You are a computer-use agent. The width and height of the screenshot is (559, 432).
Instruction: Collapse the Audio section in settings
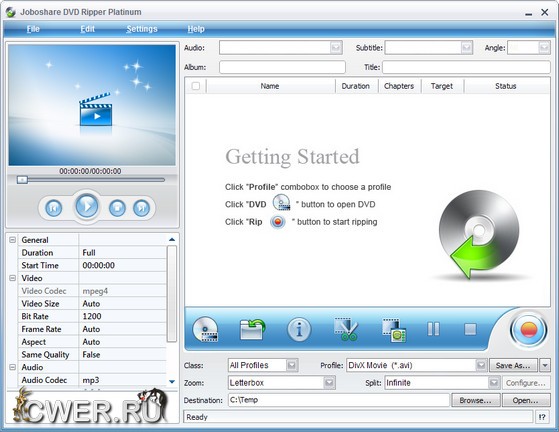(x=12, y=367)
